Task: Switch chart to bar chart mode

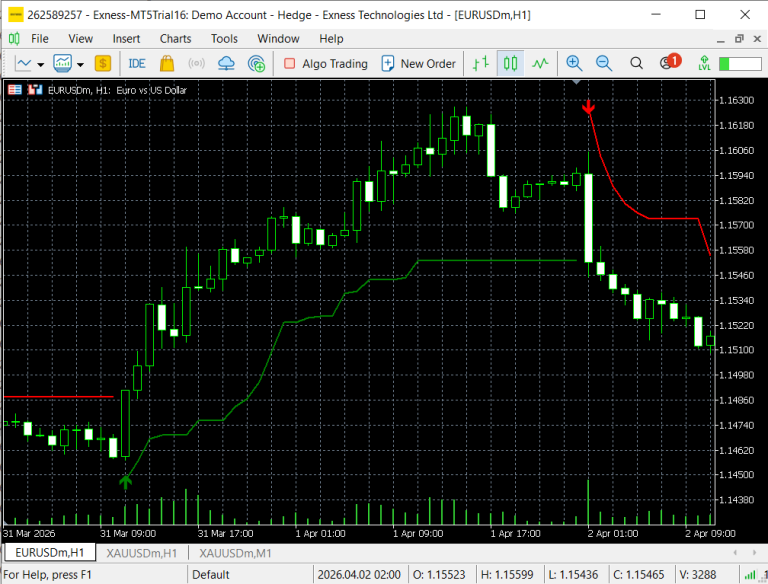Action: tap(481, 64)
